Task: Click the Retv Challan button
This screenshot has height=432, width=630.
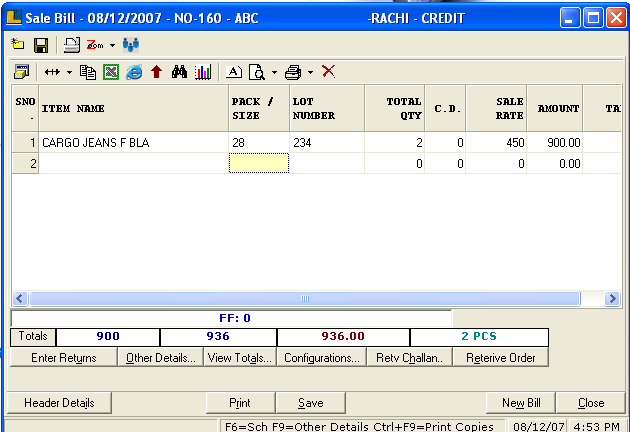Action: (x=409, y=358)
